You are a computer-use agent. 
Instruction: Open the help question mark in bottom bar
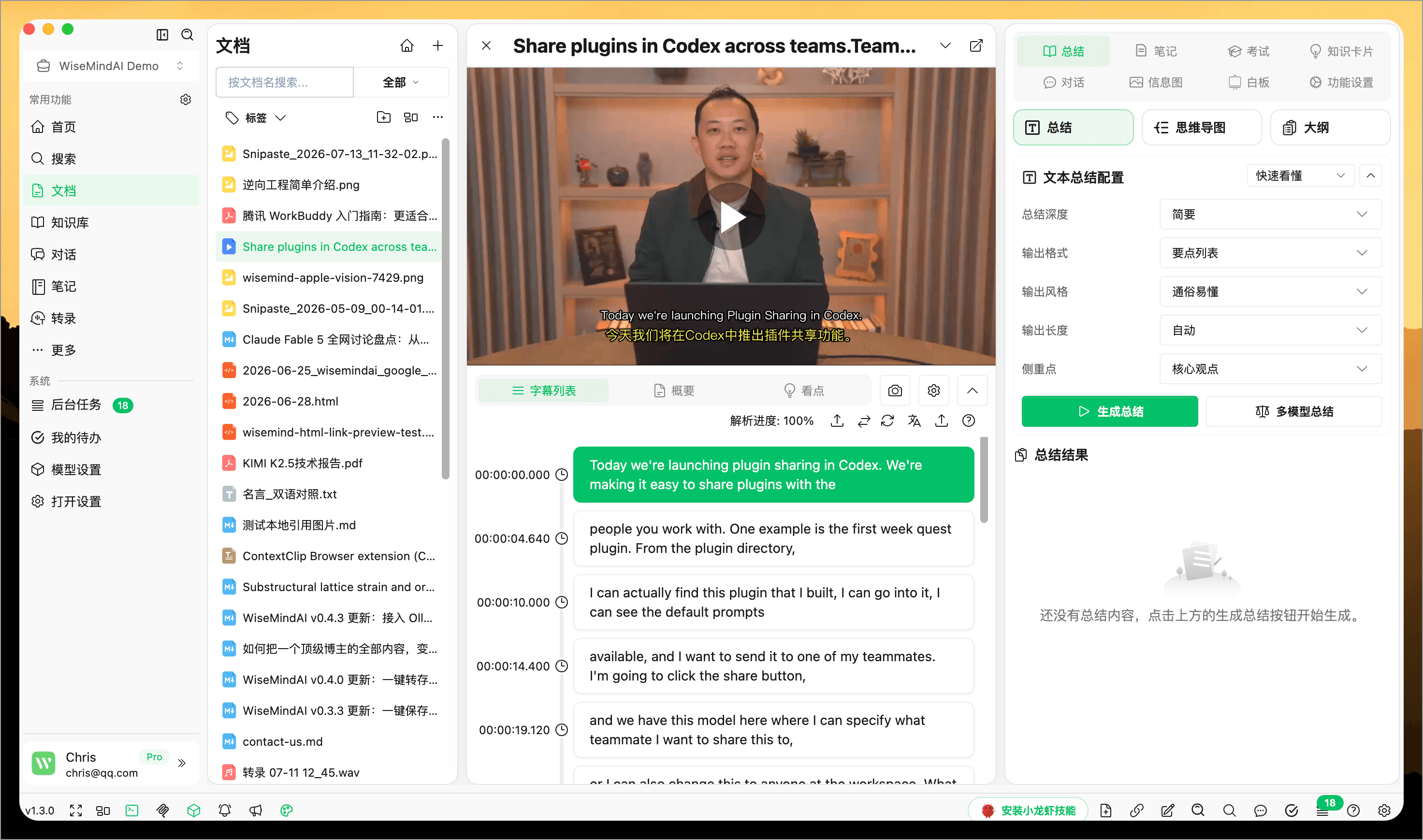[x=1353, y=811]
